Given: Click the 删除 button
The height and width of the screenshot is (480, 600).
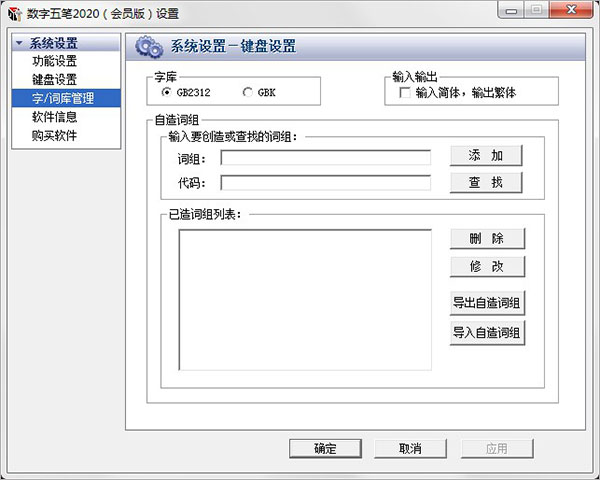Looking at the screenshot, I should (488, 239).
